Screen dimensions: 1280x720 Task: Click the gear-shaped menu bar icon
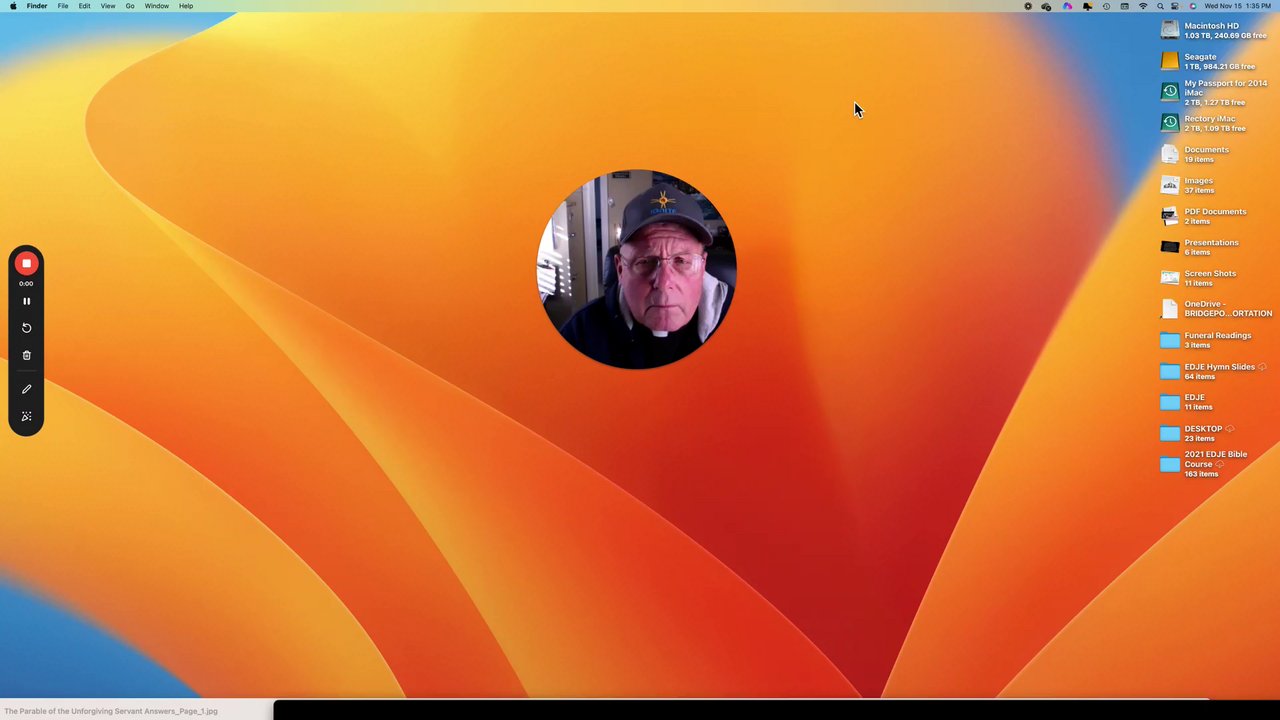click(1028, 6)
